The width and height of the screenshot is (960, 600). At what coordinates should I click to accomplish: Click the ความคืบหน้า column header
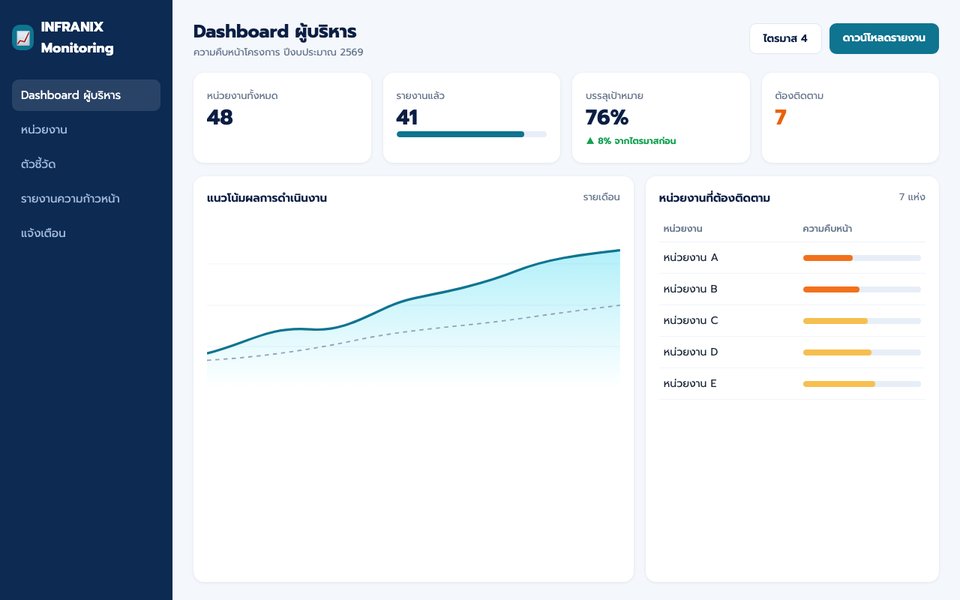827,228
